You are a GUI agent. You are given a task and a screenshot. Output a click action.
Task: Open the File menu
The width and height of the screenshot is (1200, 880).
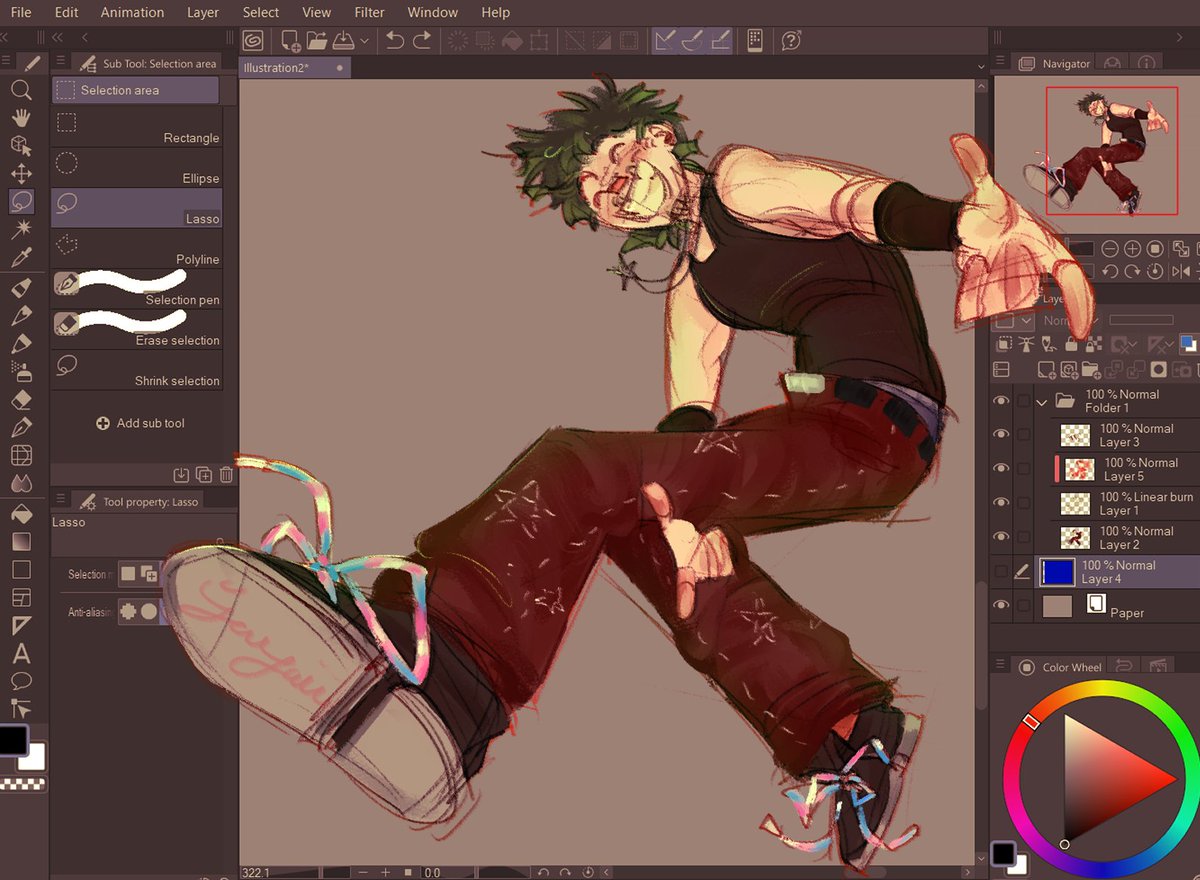coord(20,12)
